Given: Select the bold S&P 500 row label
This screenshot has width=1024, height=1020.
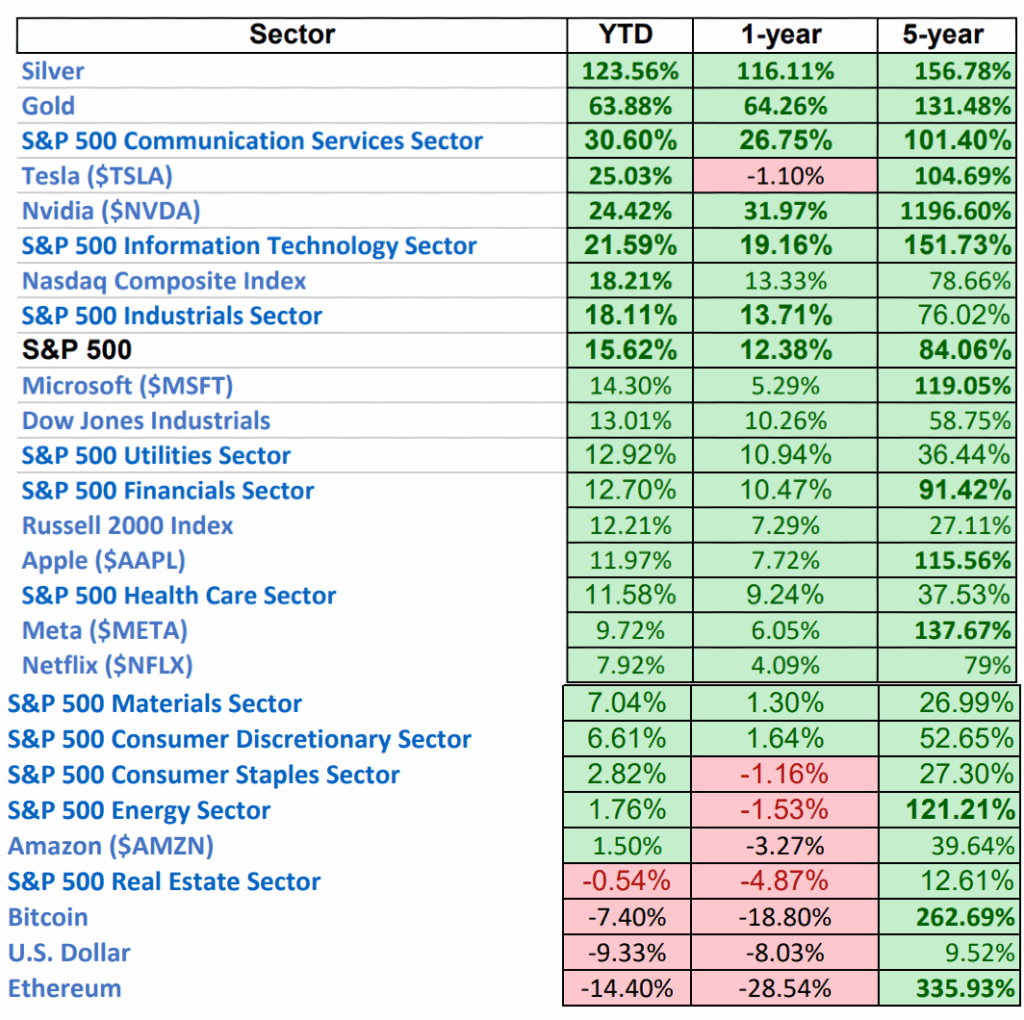Looking at the screenshot, I should click(x=77, y=350).
